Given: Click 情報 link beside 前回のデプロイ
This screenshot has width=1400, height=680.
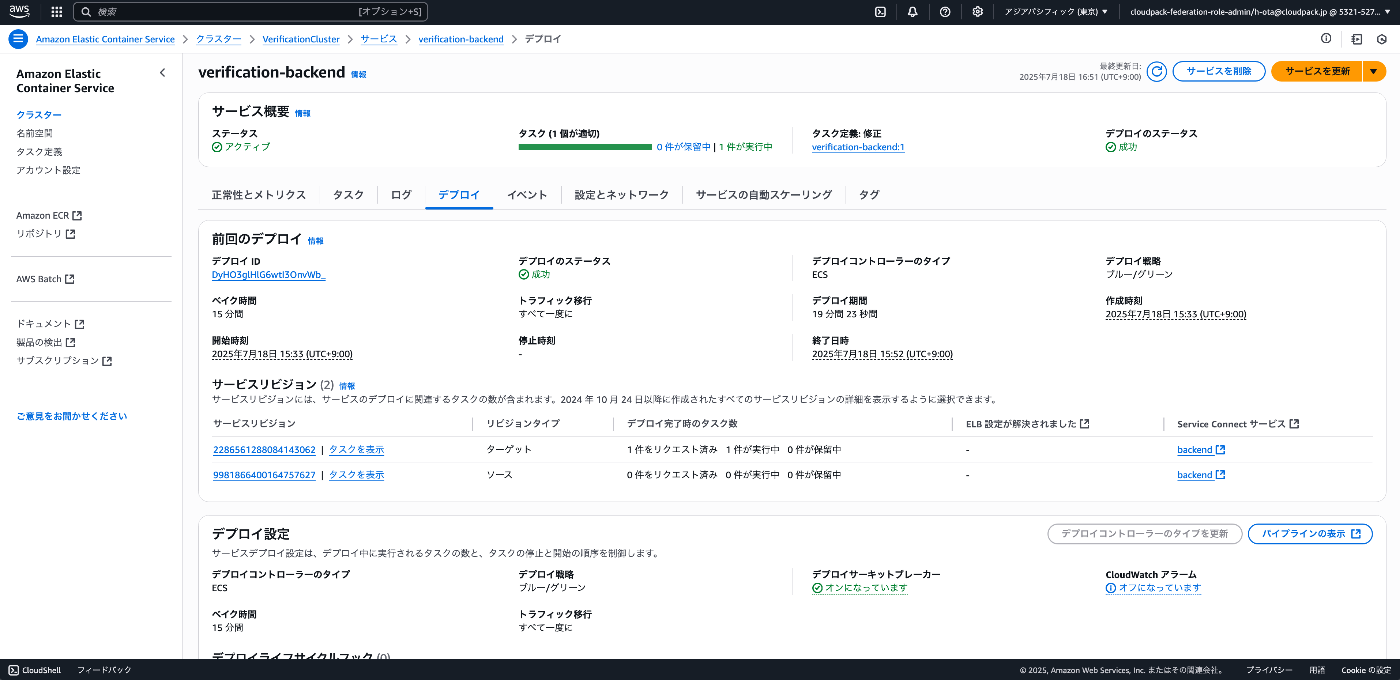Looking at the screenshot, I should [315, 241].
